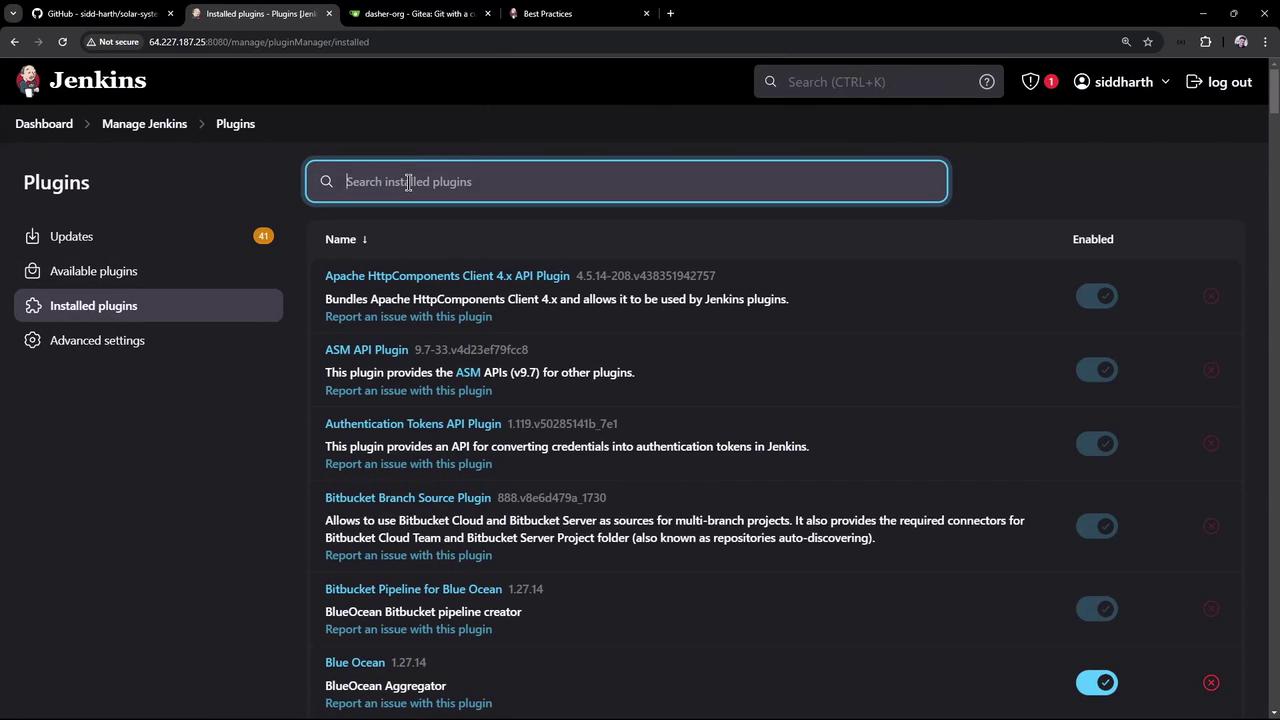Viewport: 1280px width, 720px height.
Task: Open the ASM API Plugin link
Action: [366, 350]
